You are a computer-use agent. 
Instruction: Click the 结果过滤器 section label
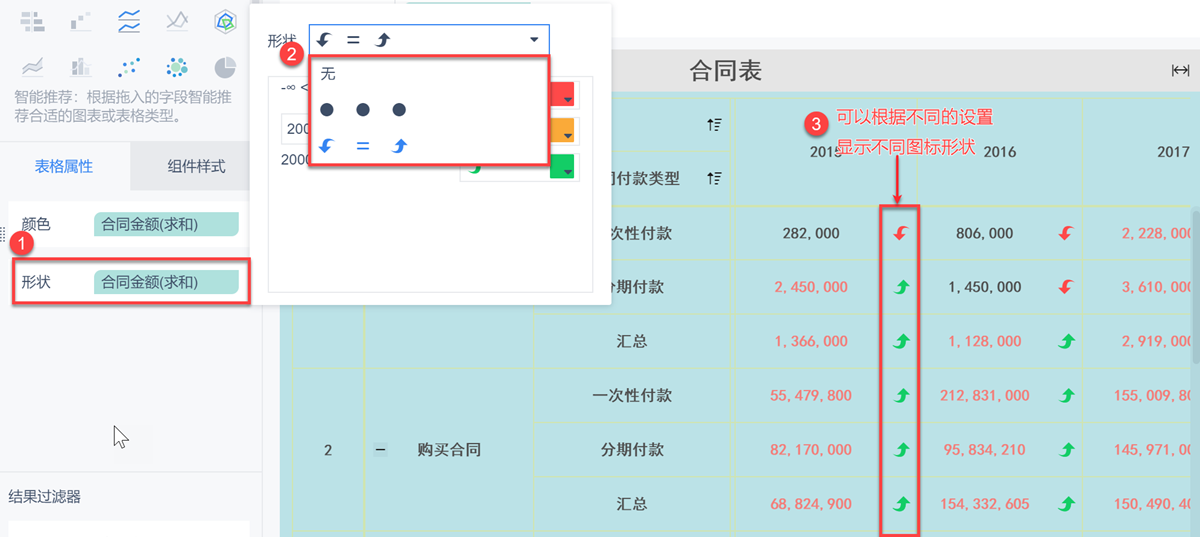[x=45, y=496]
